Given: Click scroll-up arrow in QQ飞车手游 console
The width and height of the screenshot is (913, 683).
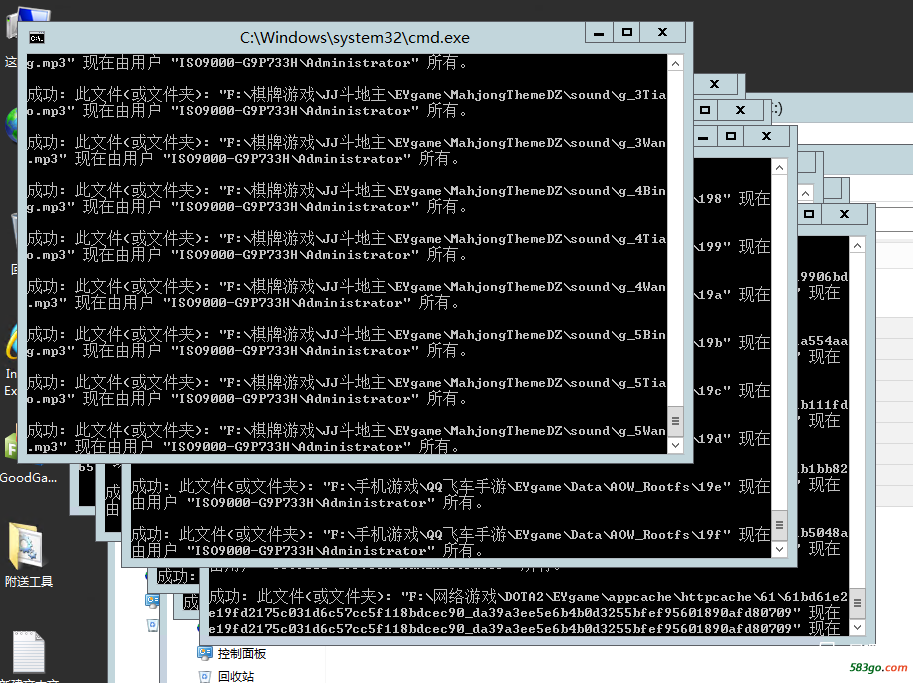Looking at the screenshot, I should pyautogui.click(x=780, y=168).
